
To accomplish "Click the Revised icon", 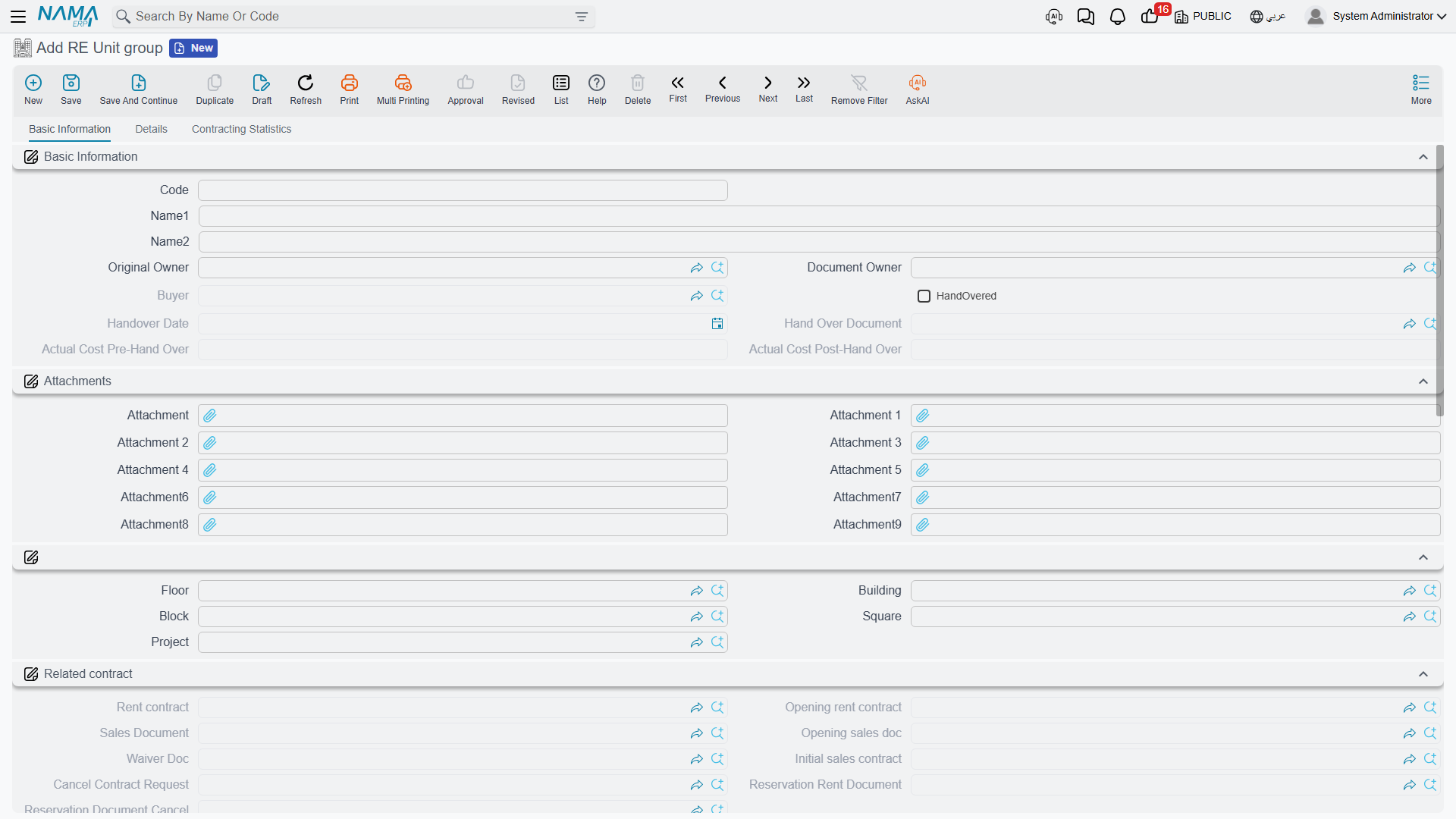I will coord(518,89).
